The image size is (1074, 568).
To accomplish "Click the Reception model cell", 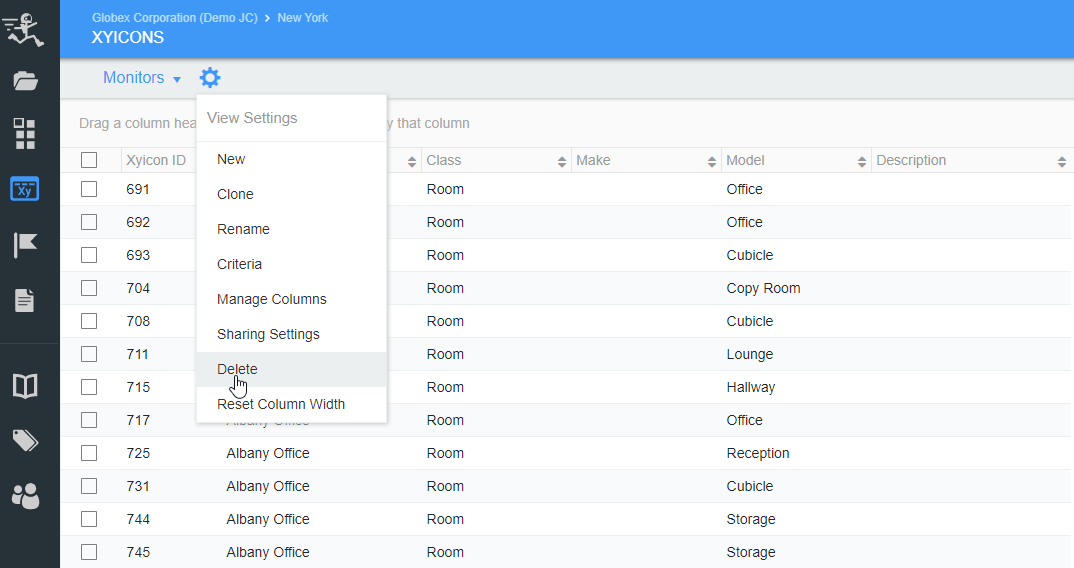I will coord(758,453).
